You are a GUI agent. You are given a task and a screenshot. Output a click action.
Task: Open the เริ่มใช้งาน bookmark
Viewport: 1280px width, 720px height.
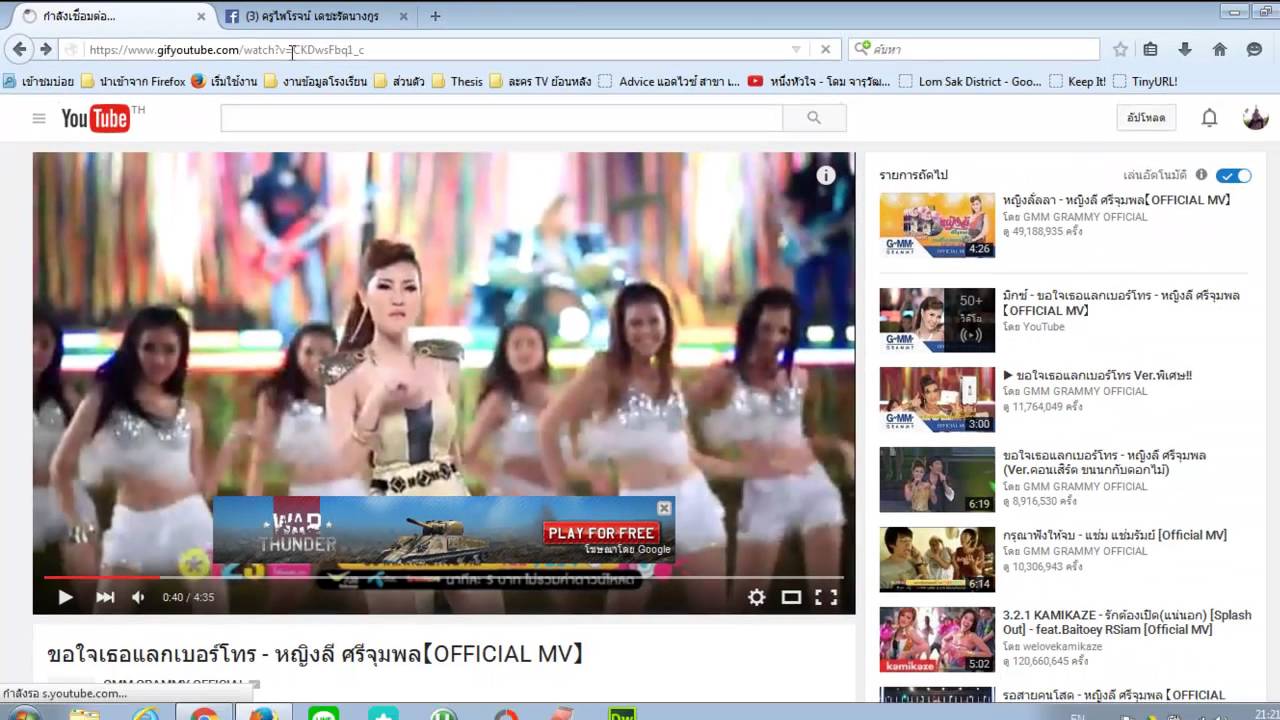point(223,81)
